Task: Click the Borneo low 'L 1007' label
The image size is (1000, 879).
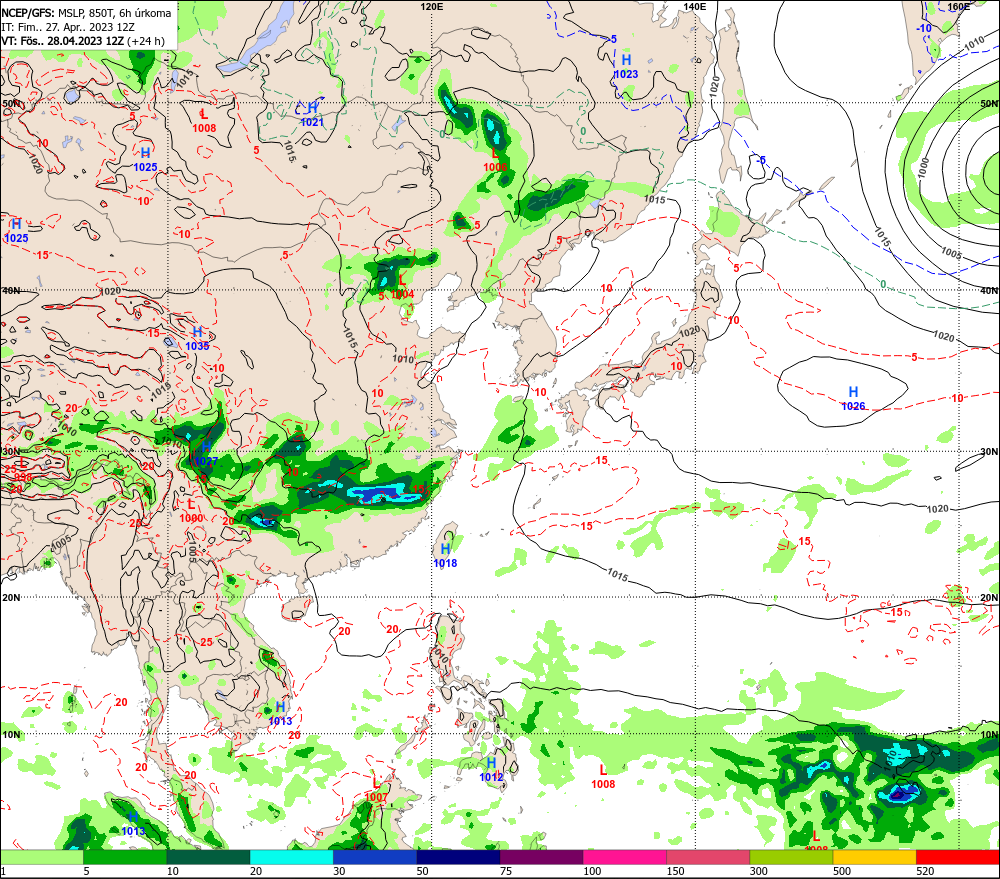Action: [376, 790]
